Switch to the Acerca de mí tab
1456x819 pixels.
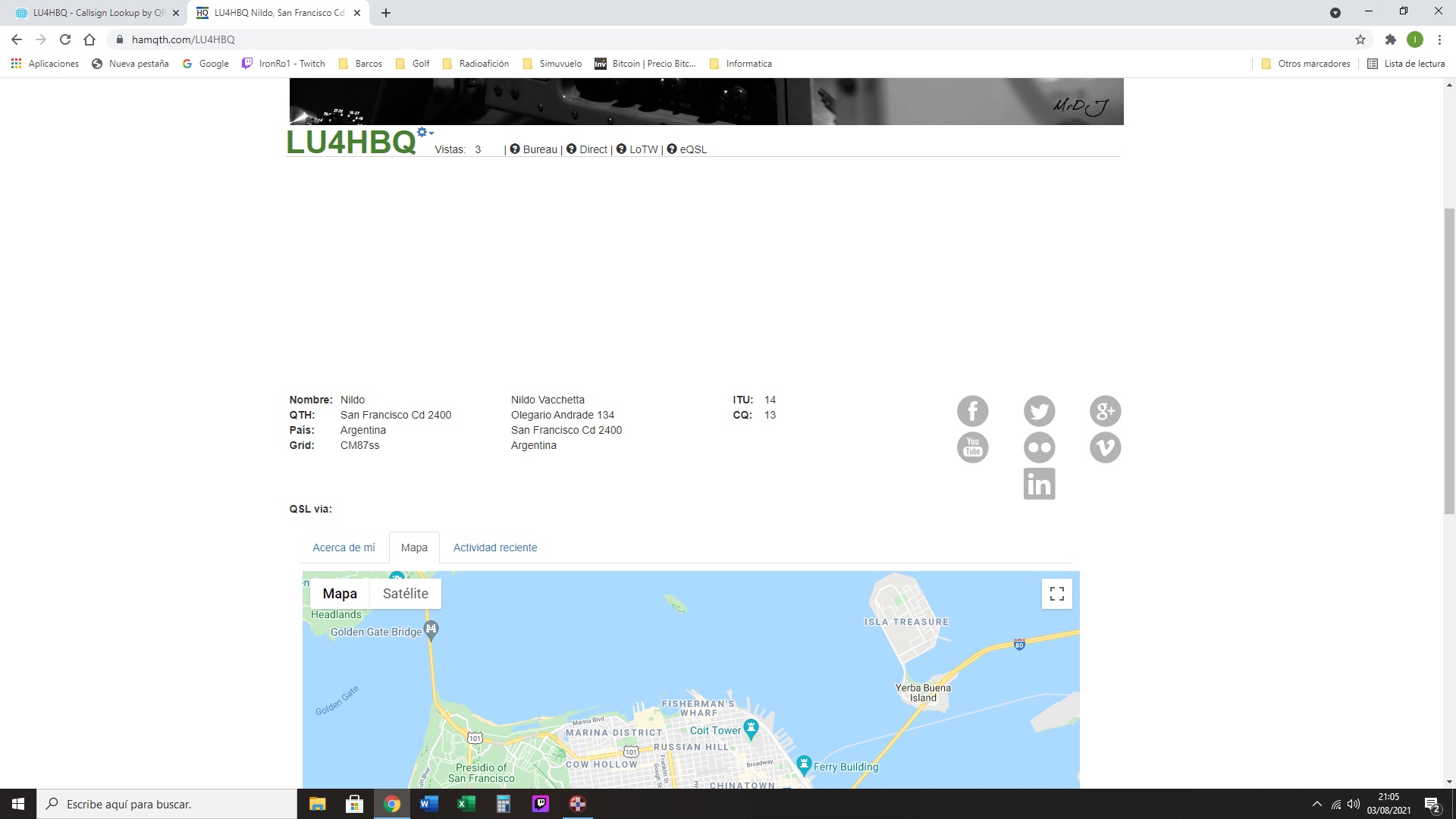click(344, 548)
